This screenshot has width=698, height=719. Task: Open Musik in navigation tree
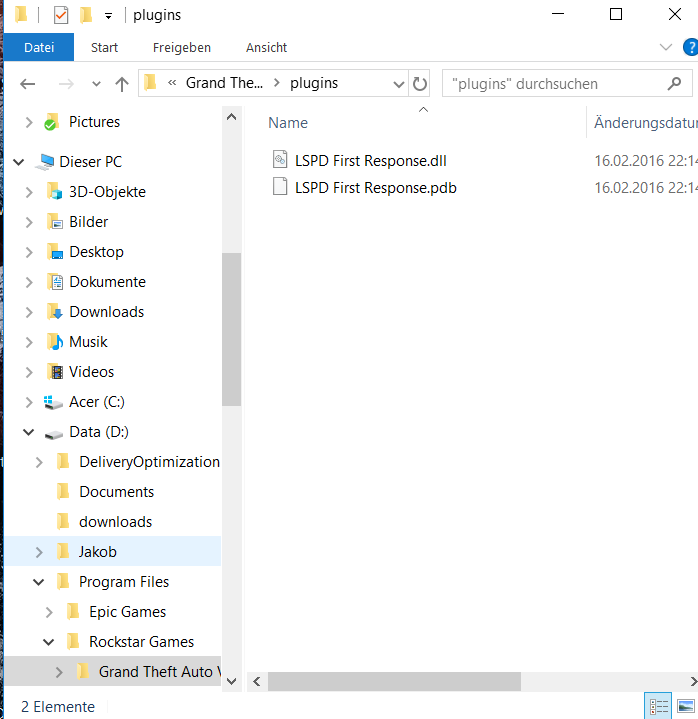tap(88, 342)
